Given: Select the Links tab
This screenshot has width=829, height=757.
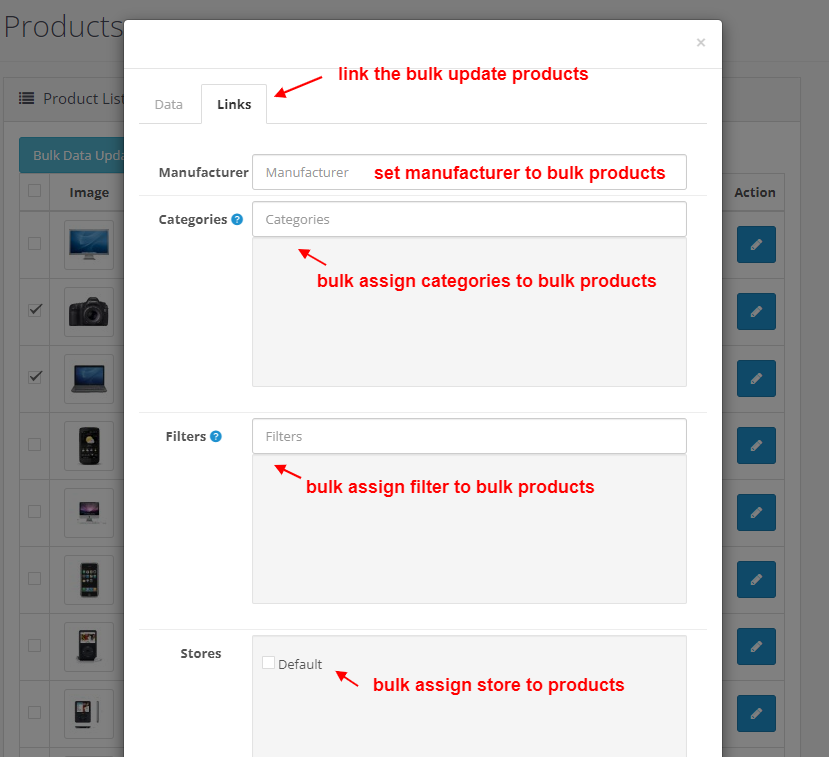Looking at the screenshot, I should click(x=234, y=104).
